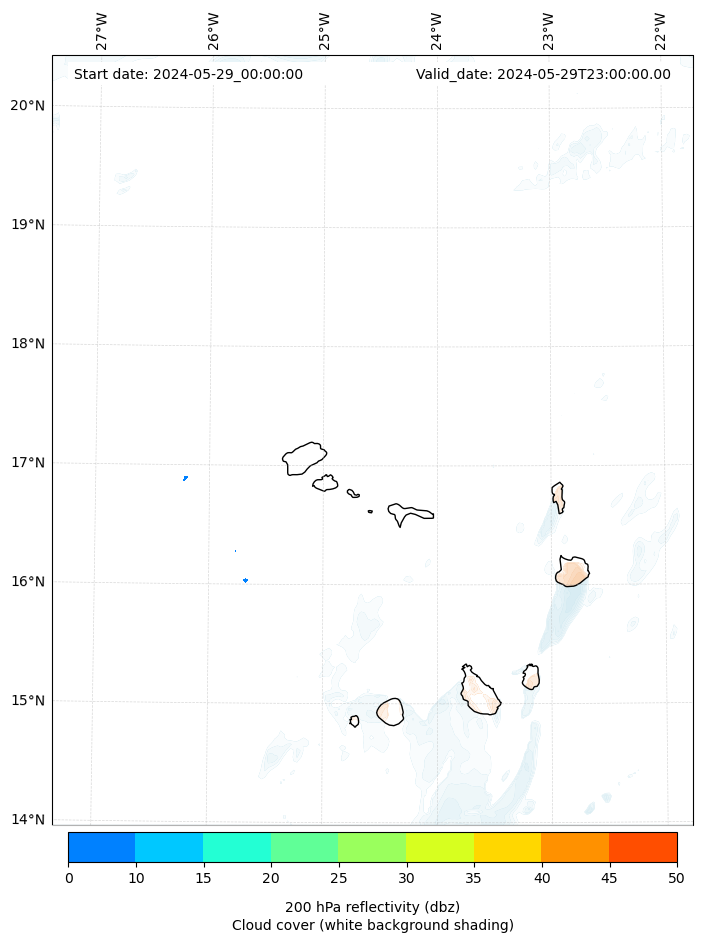703x942 pixels.
Task: Click the dark blue 0–10 dBZ colorbar segment
Action: point(101,847)
